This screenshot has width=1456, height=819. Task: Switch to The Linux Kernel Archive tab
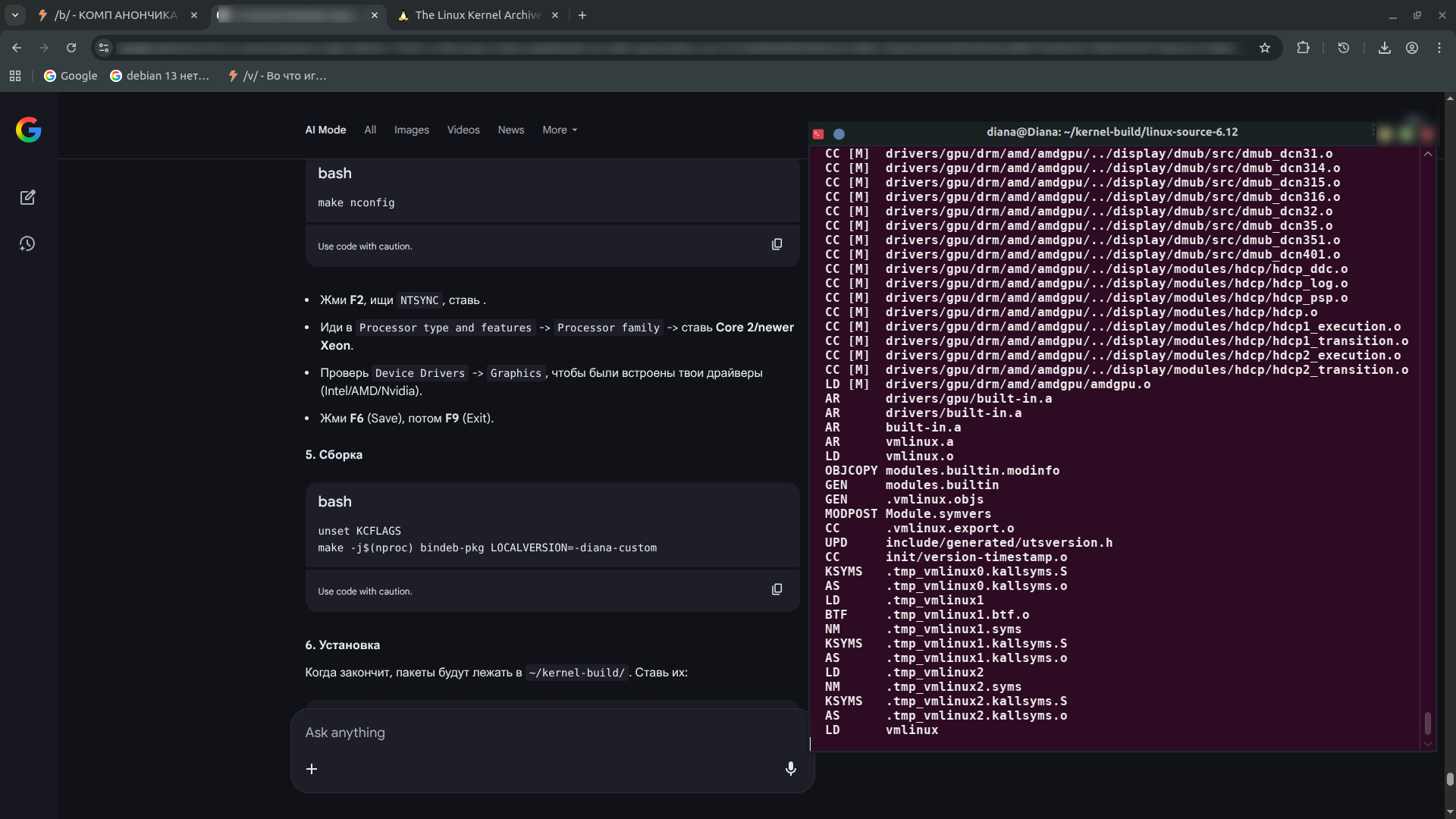(478, 15)
